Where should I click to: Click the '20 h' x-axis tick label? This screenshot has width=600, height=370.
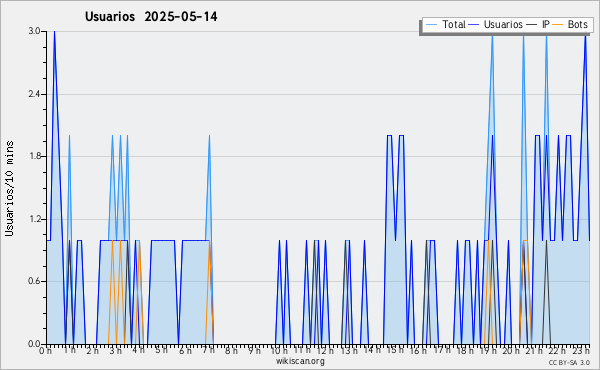tap(510, 351)
